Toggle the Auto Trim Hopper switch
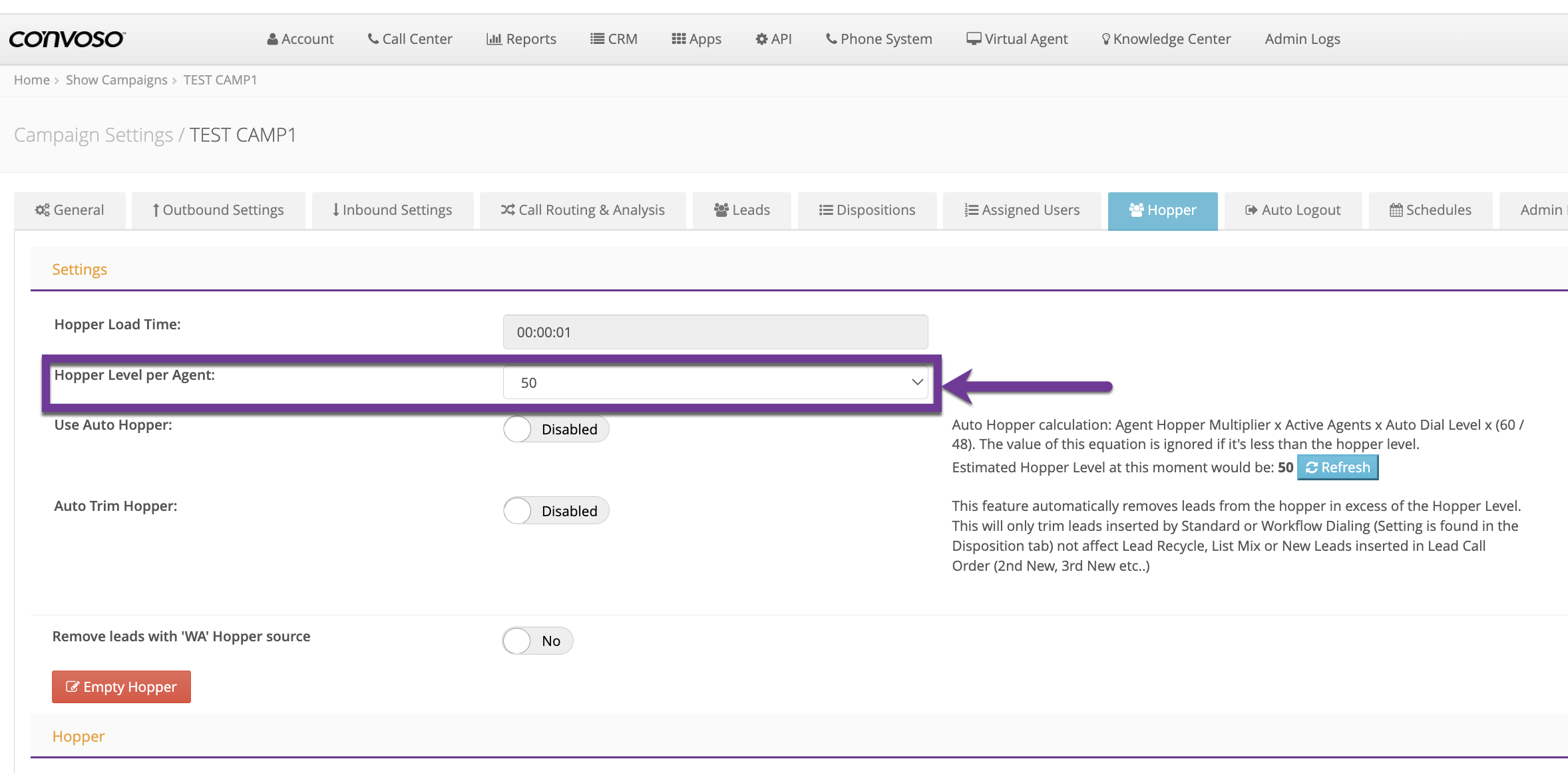 point(555,511)
